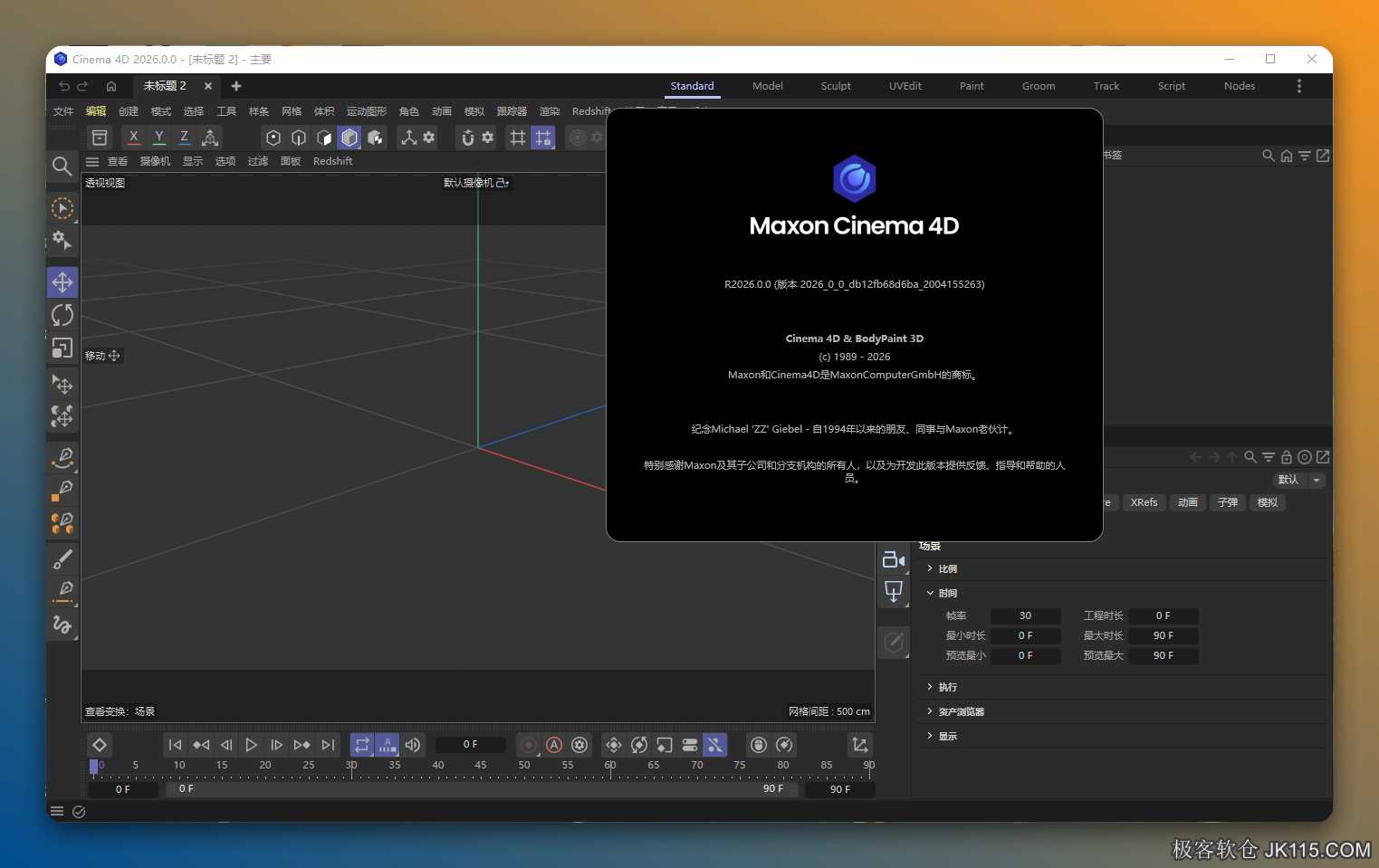Open the 默认 dropdown in attributes panel

pyautogui.click(x=1299, y=480)
